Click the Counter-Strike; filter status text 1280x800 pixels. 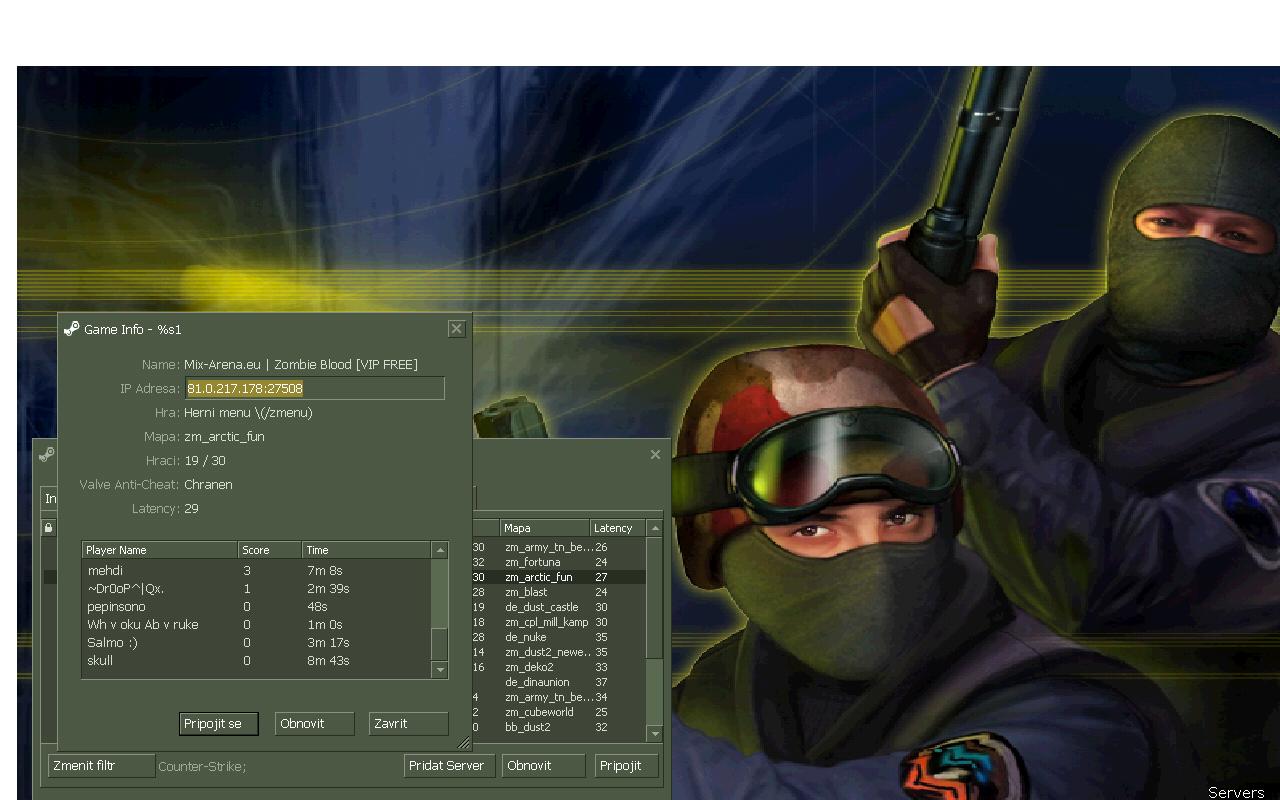click(202, 767)
